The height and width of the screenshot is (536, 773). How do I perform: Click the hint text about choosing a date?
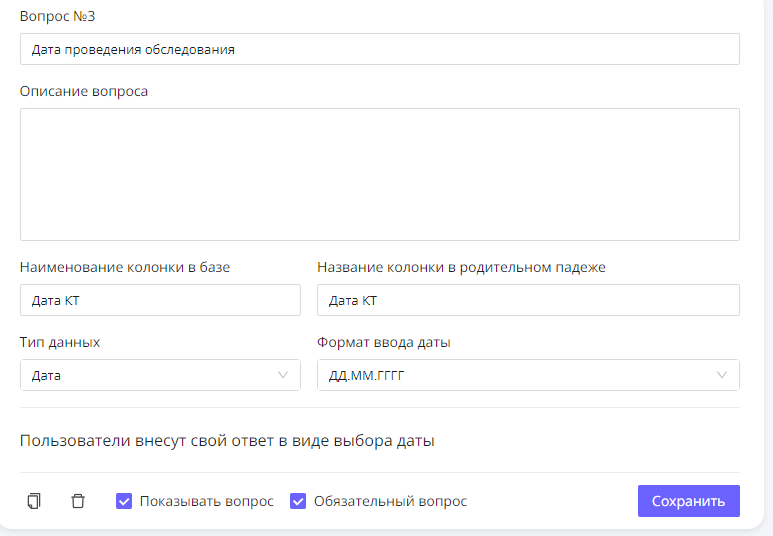pyautogui.click(x=227, y=440)
